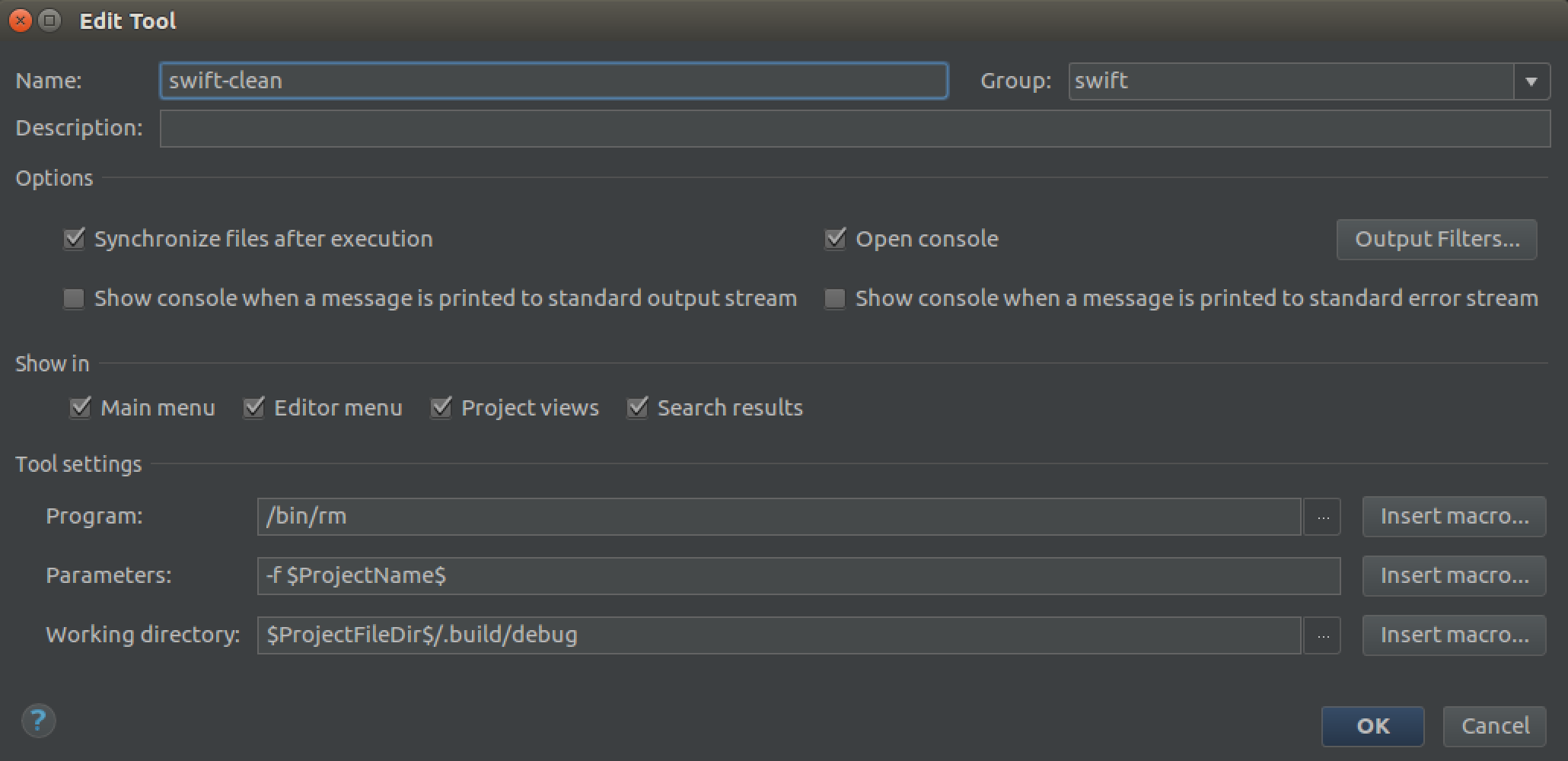Click the Show in section label
Viewport: 1568px width, 761px height.
[53, 364]
